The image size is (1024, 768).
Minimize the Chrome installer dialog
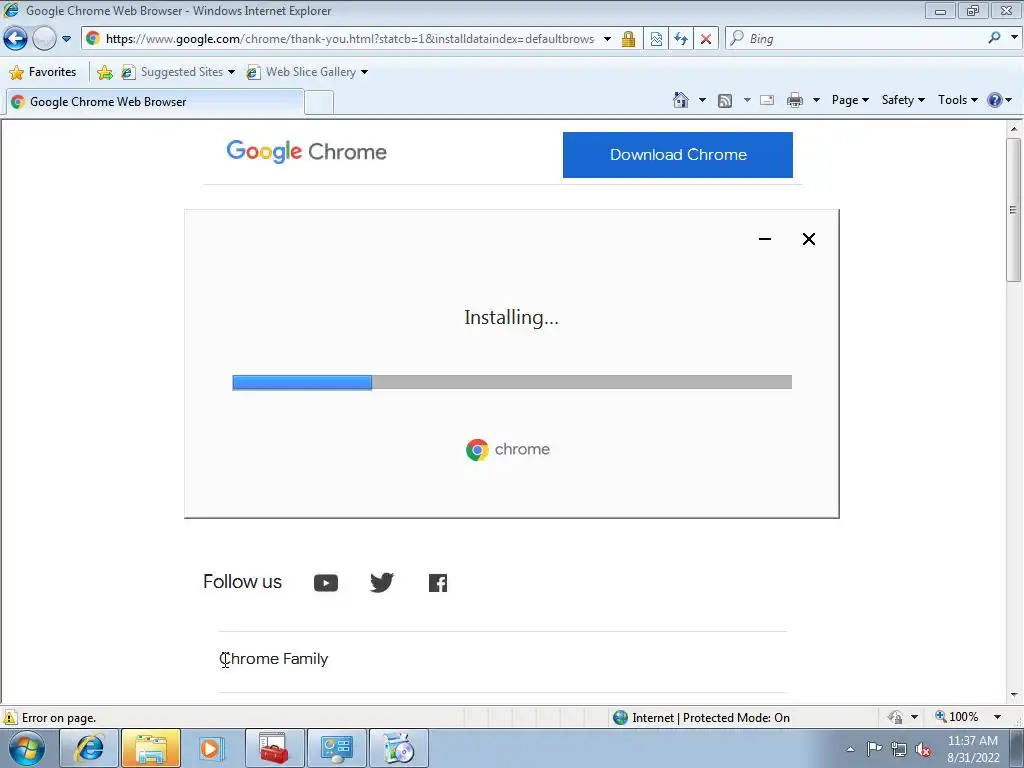pyautogui.click(x=765, y=239)
